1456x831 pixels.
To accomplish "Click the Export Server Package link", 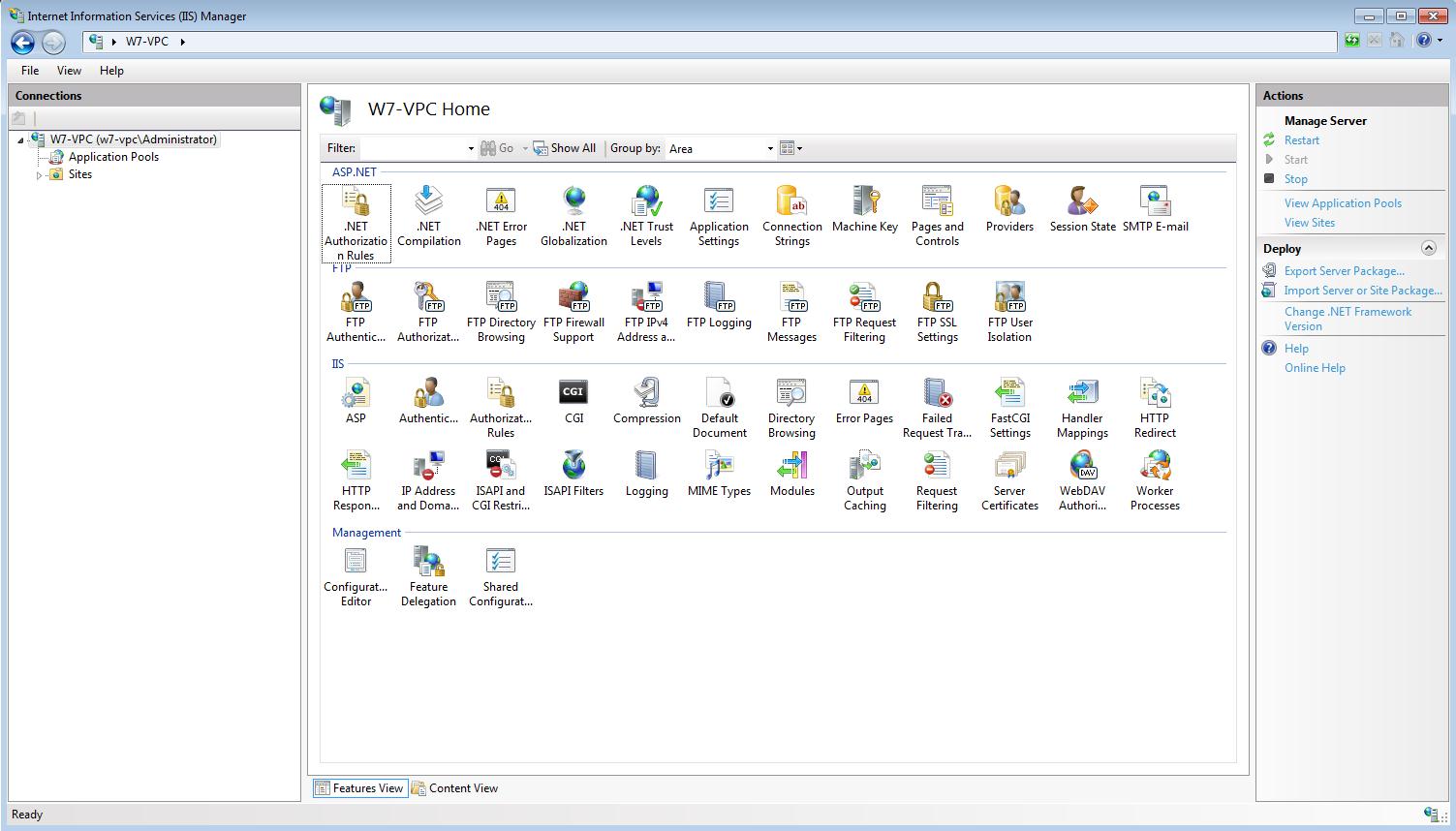I will (x=1345, y=270).
